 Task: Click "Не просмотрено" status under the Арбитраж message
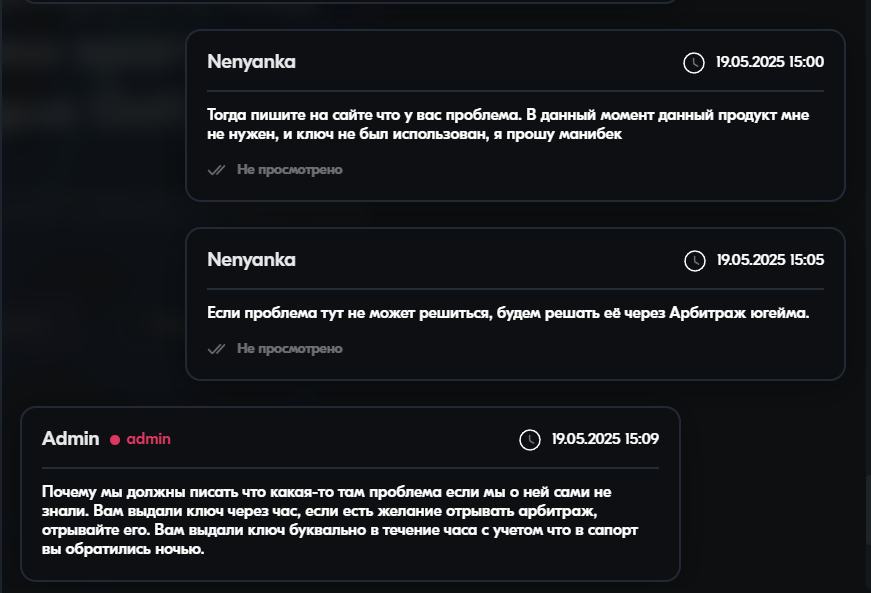click(x=289, y=349)
